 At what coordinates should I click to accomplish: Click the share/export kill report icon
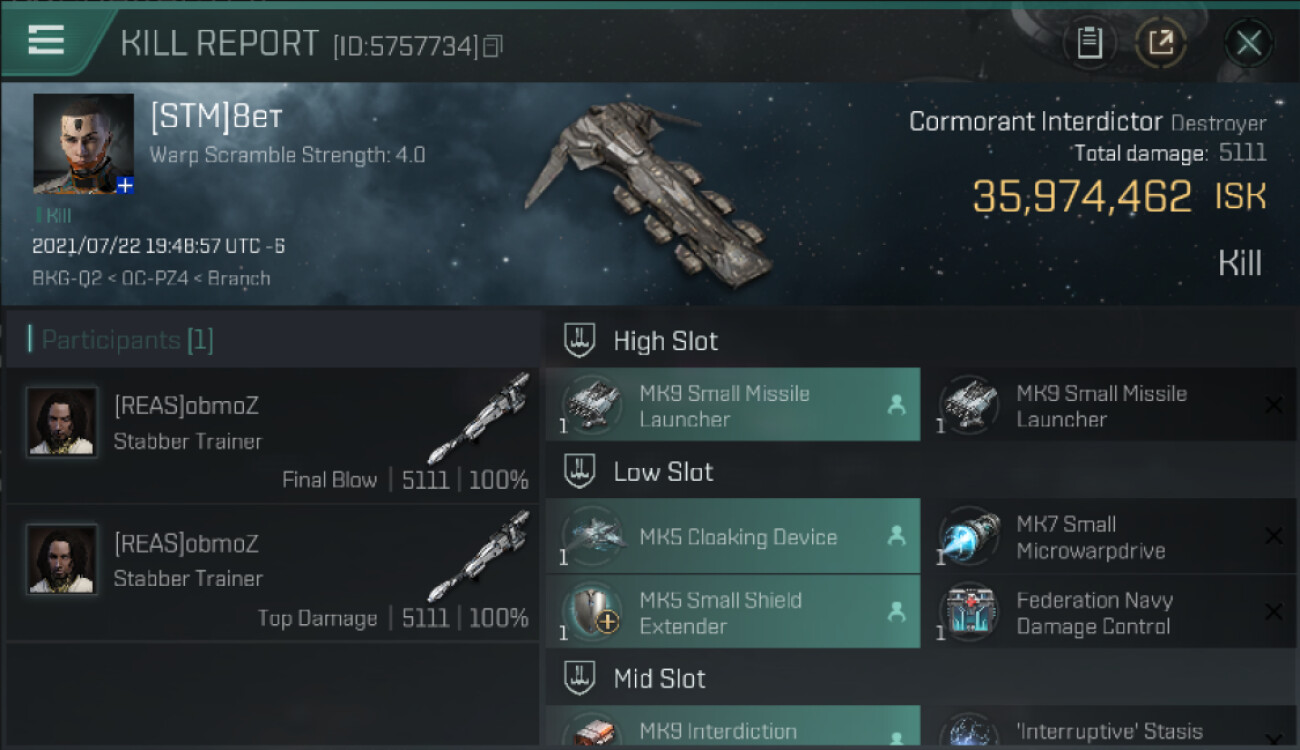1161,43
